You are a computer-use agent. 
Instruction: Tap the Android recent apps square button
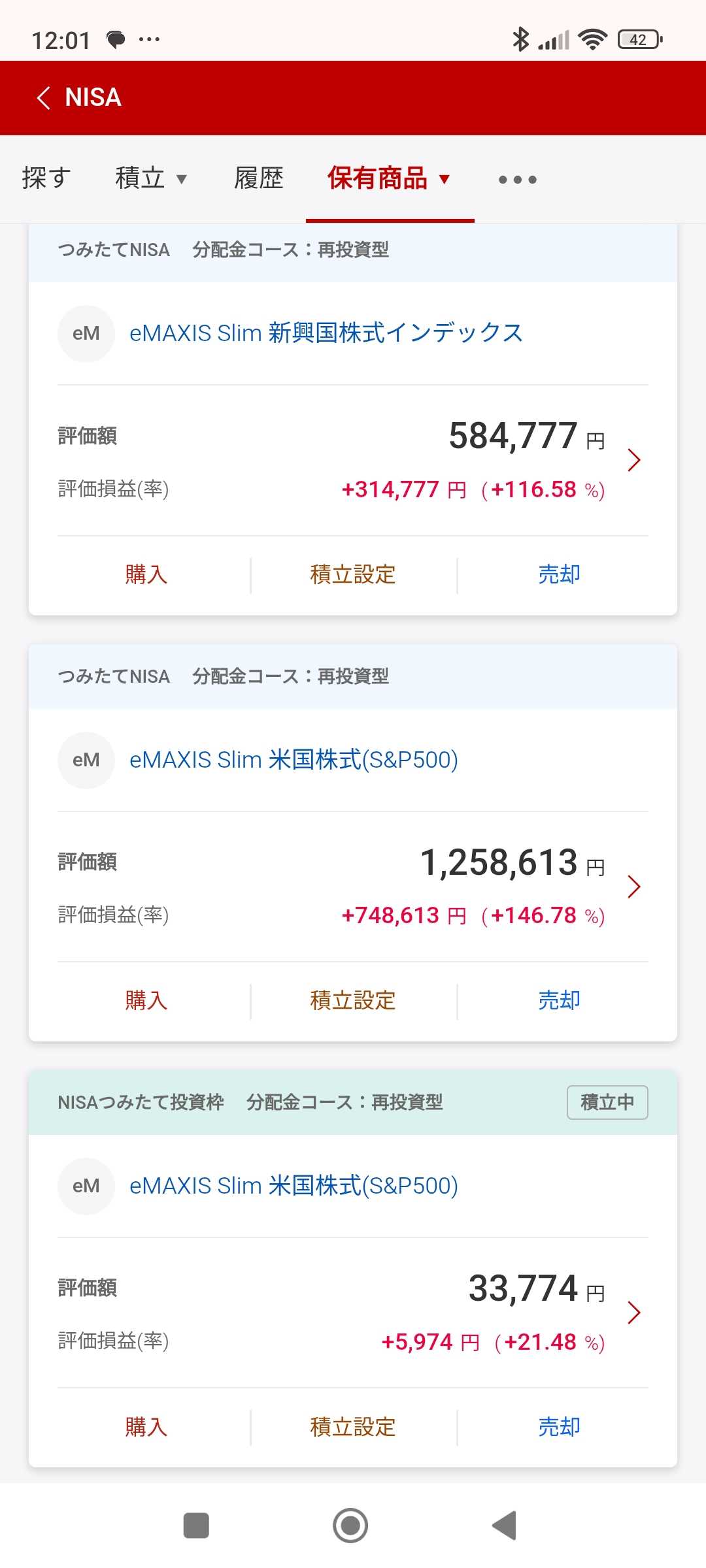pos(196,1526)
